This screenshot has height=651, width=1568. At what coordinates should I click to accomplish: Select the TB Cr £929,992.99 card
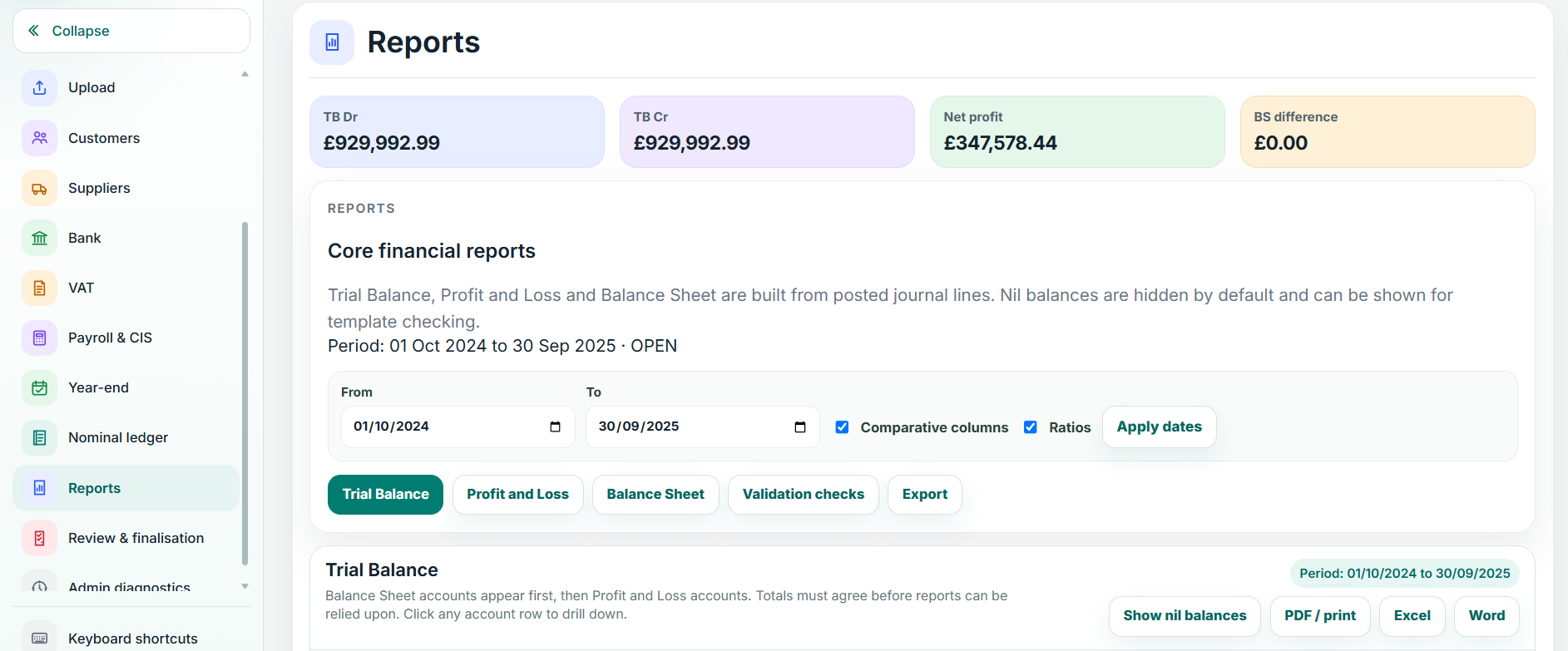pyautogui.click(x=767, y=131)
